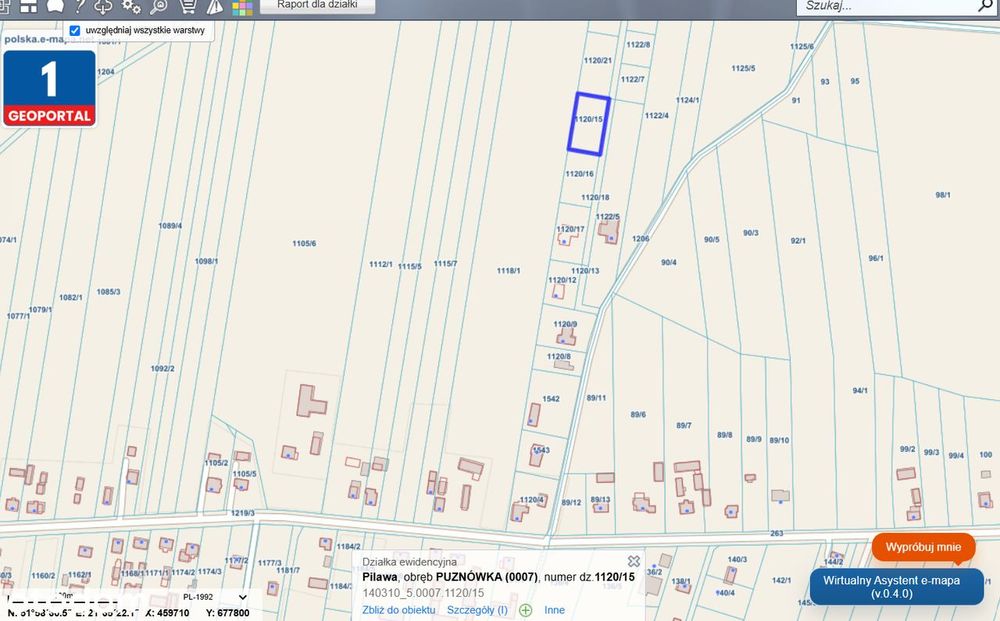
Task: Click the cloud download icon
Action: tap(103, 6)
